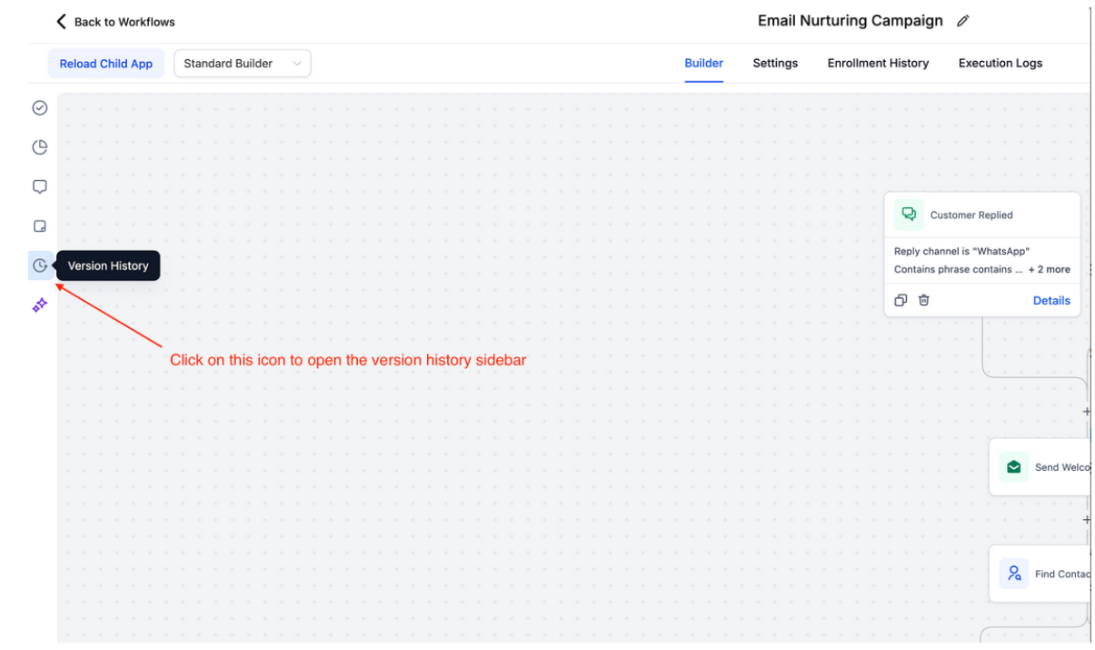Duplicate the Customer Replied trigger
The image size is (1095, 650).
pos(900,300)
